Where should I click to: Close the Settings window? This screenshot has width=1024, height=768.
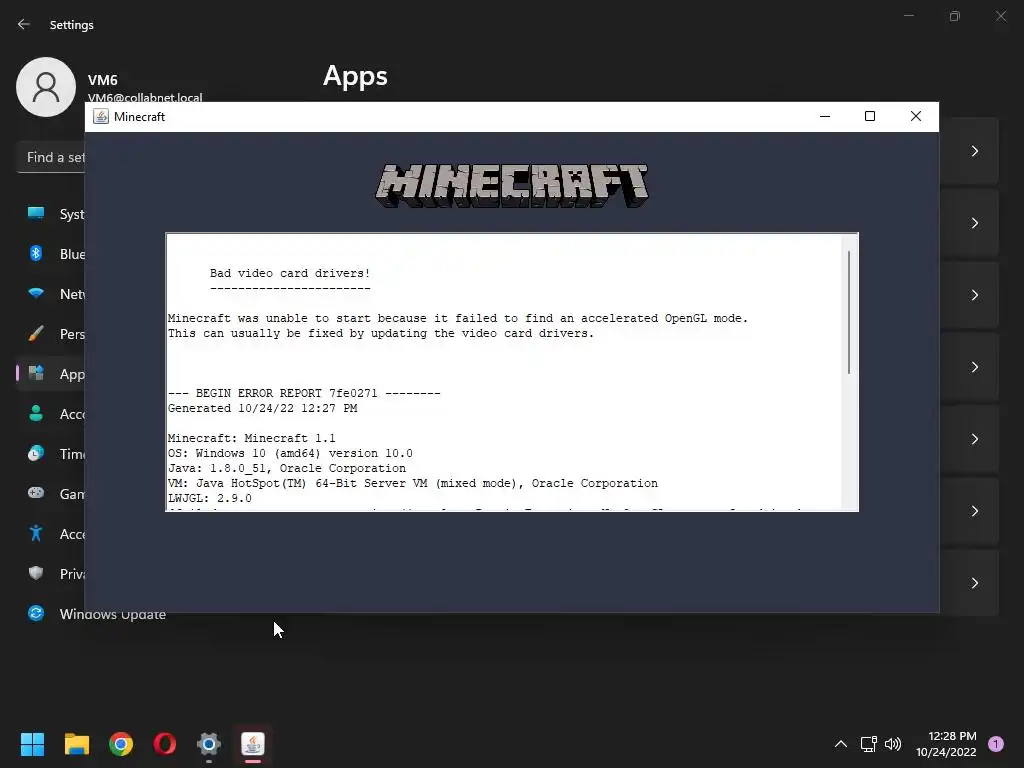click(x=1000, y=16)
